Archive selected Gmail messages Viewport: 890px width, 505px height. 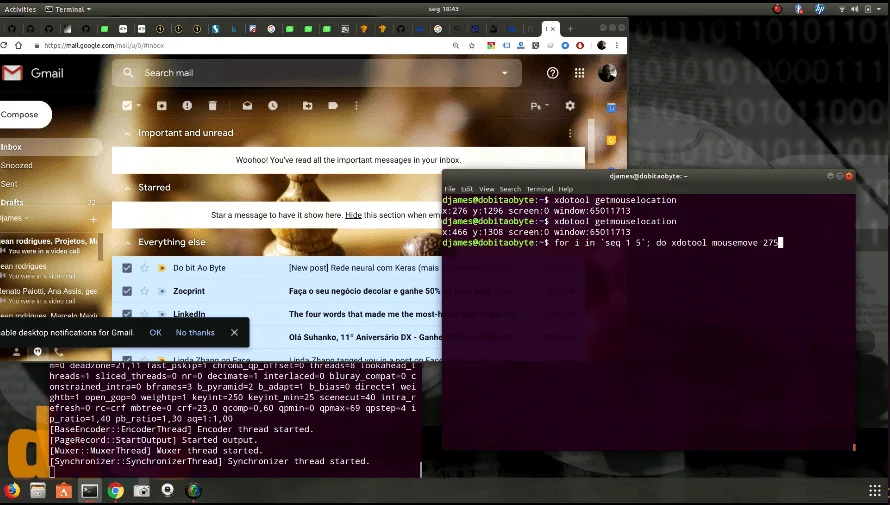pyautogui.click(x=162, y=106)
